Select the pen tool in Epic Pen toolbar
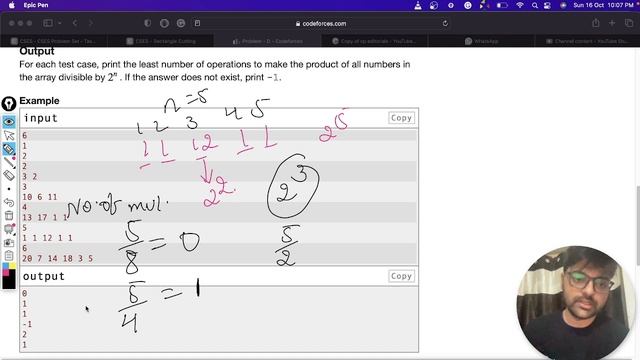Screen dimensions: 640x360 (9, 162)
